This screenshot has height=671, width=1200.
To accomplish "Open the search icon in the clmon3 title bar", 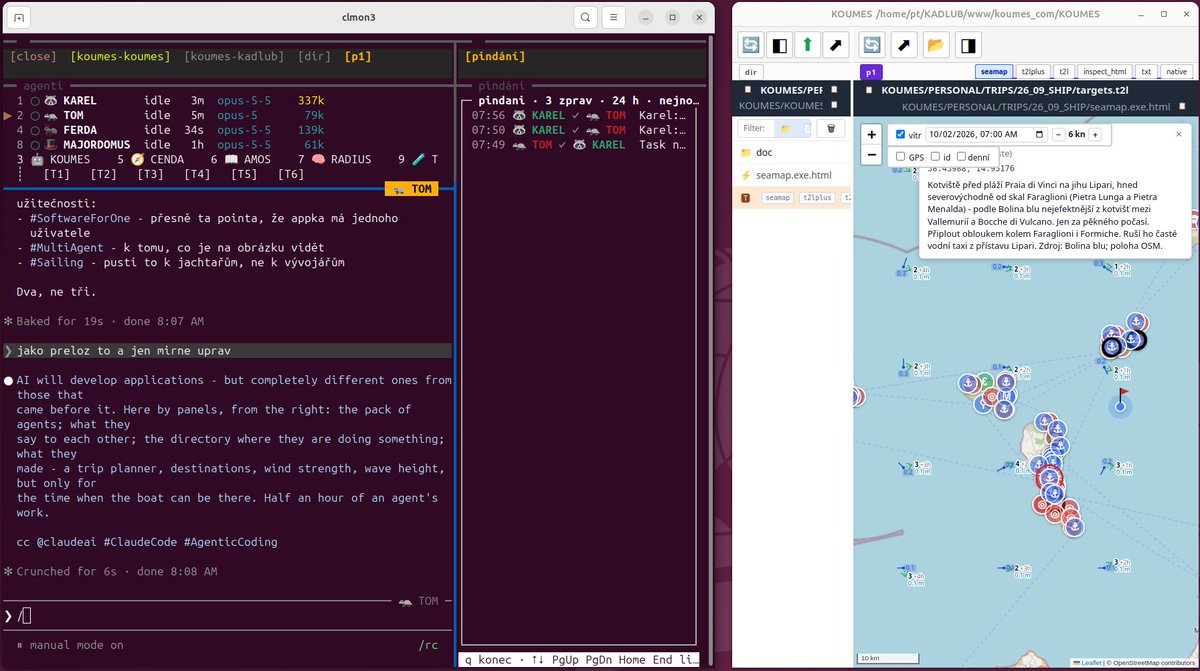I will coord(585,17).
